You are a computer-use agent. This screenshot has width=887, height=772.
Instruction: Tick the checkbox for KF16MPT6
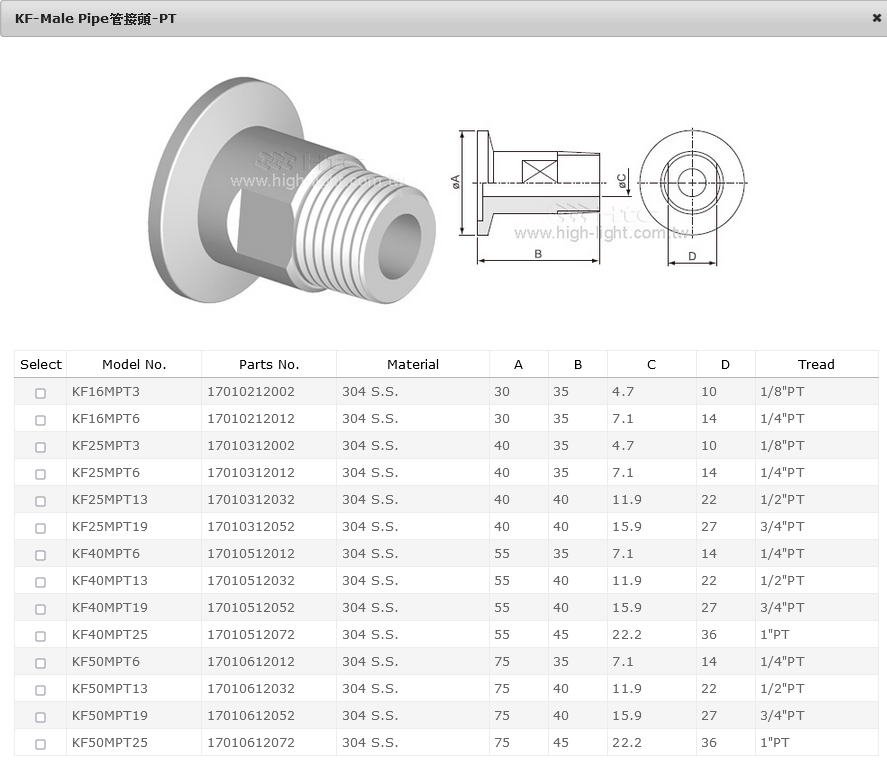pos(41,420)
